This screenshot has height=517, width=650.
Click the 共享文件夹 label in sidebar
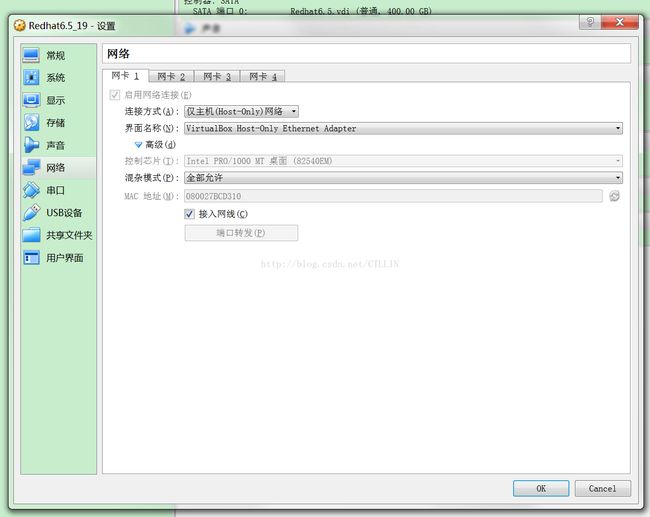tap(69, 235)
